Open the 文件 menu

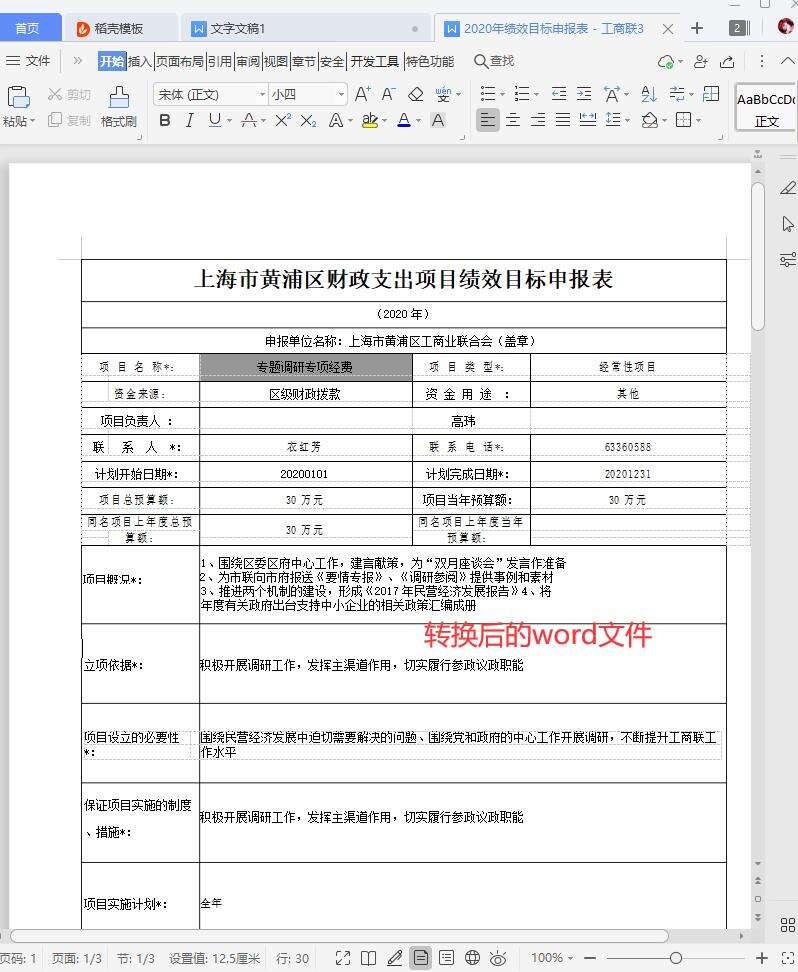coord(28,61)
